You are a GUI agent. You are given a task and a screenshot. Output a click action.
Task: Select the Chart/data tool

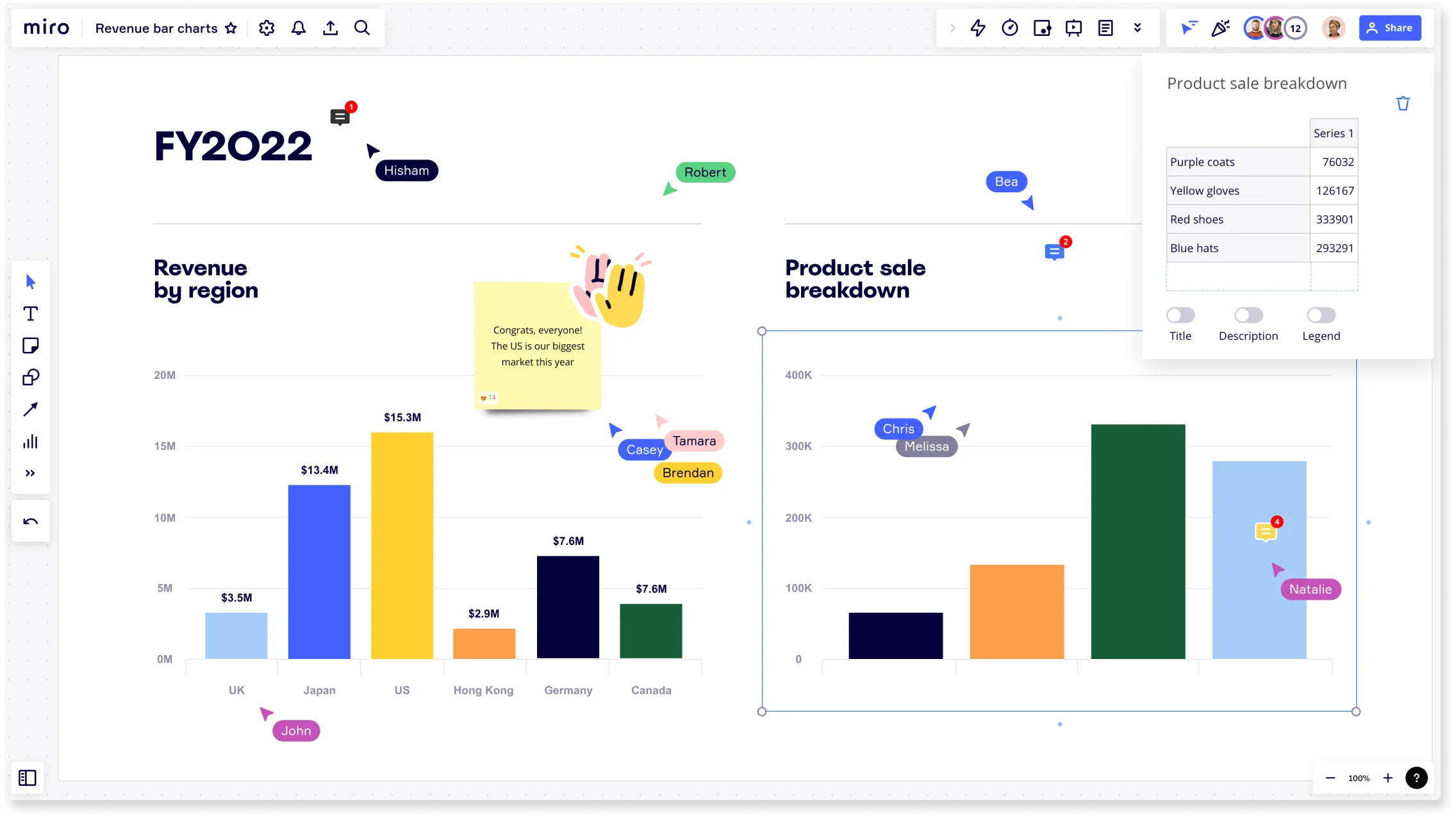click(x=29, y=441)
